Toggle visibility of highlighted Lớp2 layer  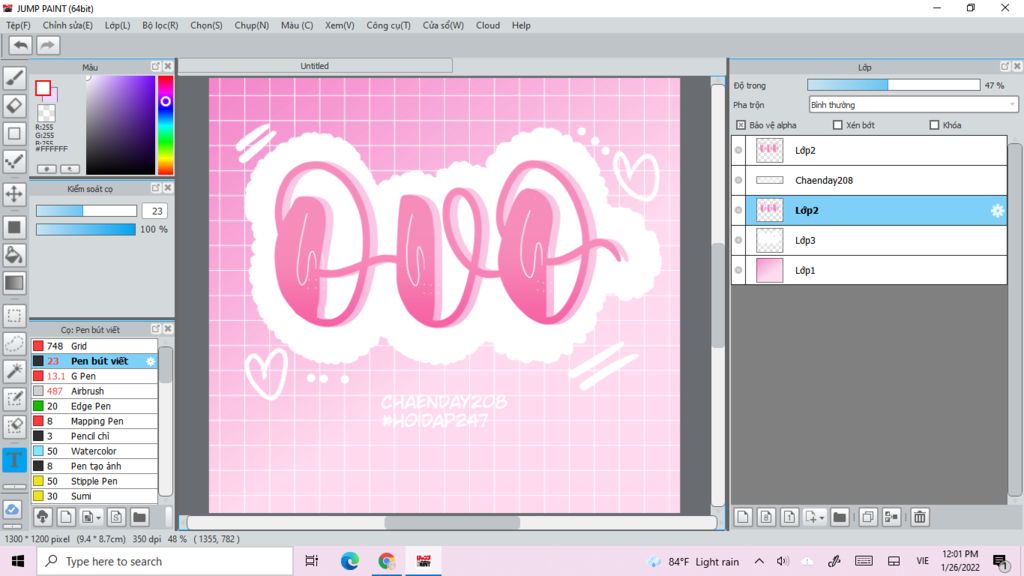(x=739, y=210)
